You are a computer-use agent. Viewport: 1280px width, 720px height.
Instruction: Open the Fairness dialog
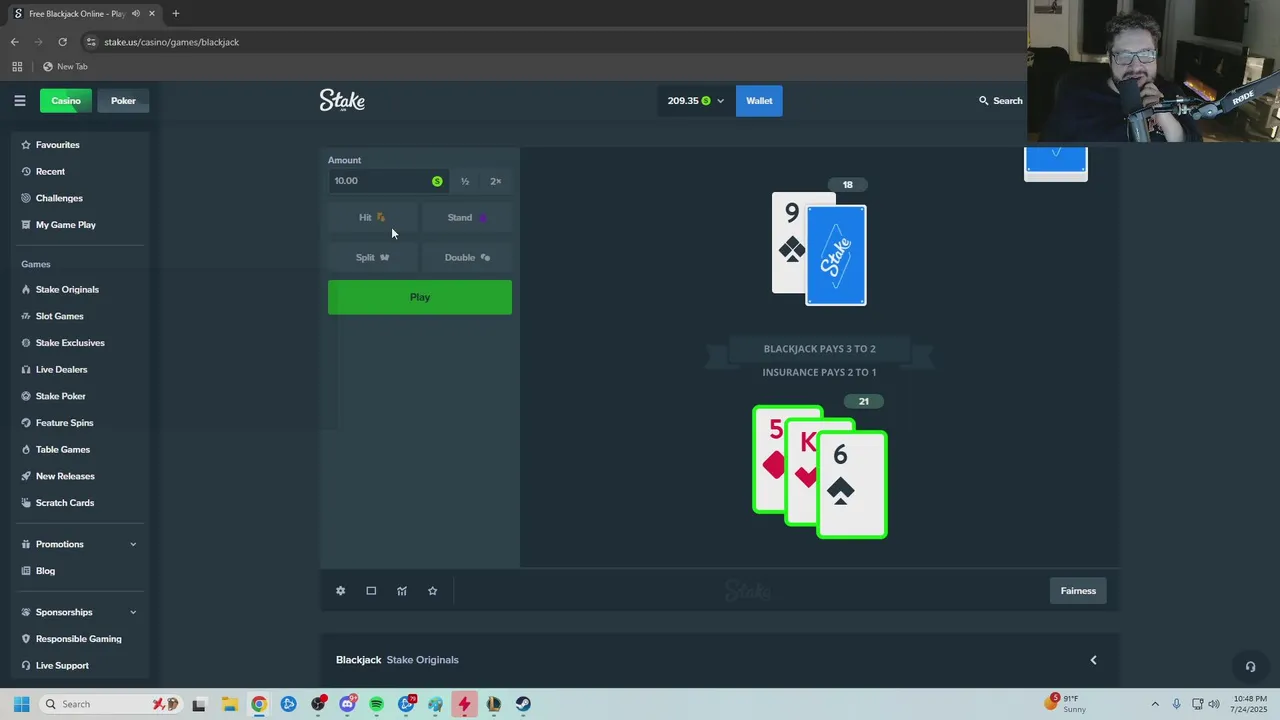(1078, 591)
